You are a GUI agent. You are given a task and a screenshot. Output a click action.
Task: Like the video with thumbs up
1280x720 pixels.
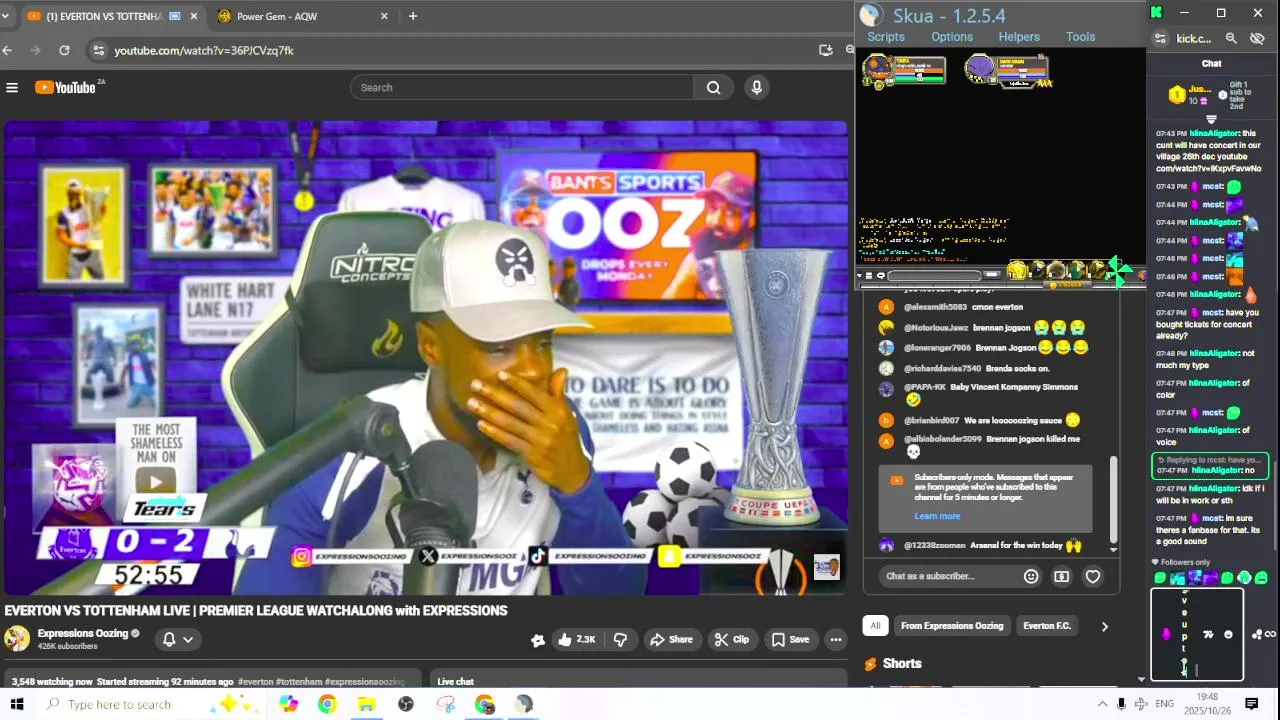click(x=577, y=640)
